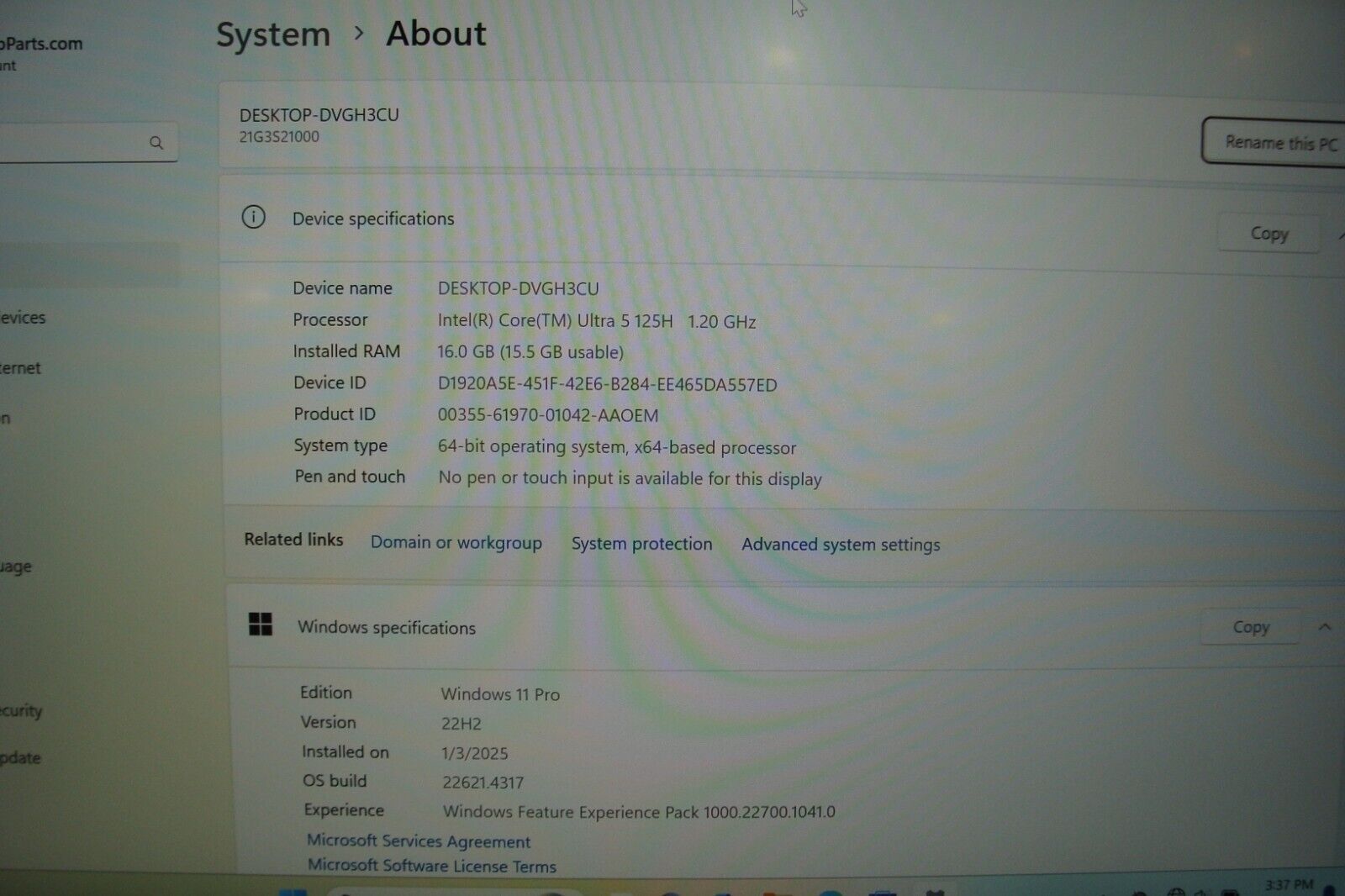Click the Windows logo icon beside Windows specifications

(261, 625)
